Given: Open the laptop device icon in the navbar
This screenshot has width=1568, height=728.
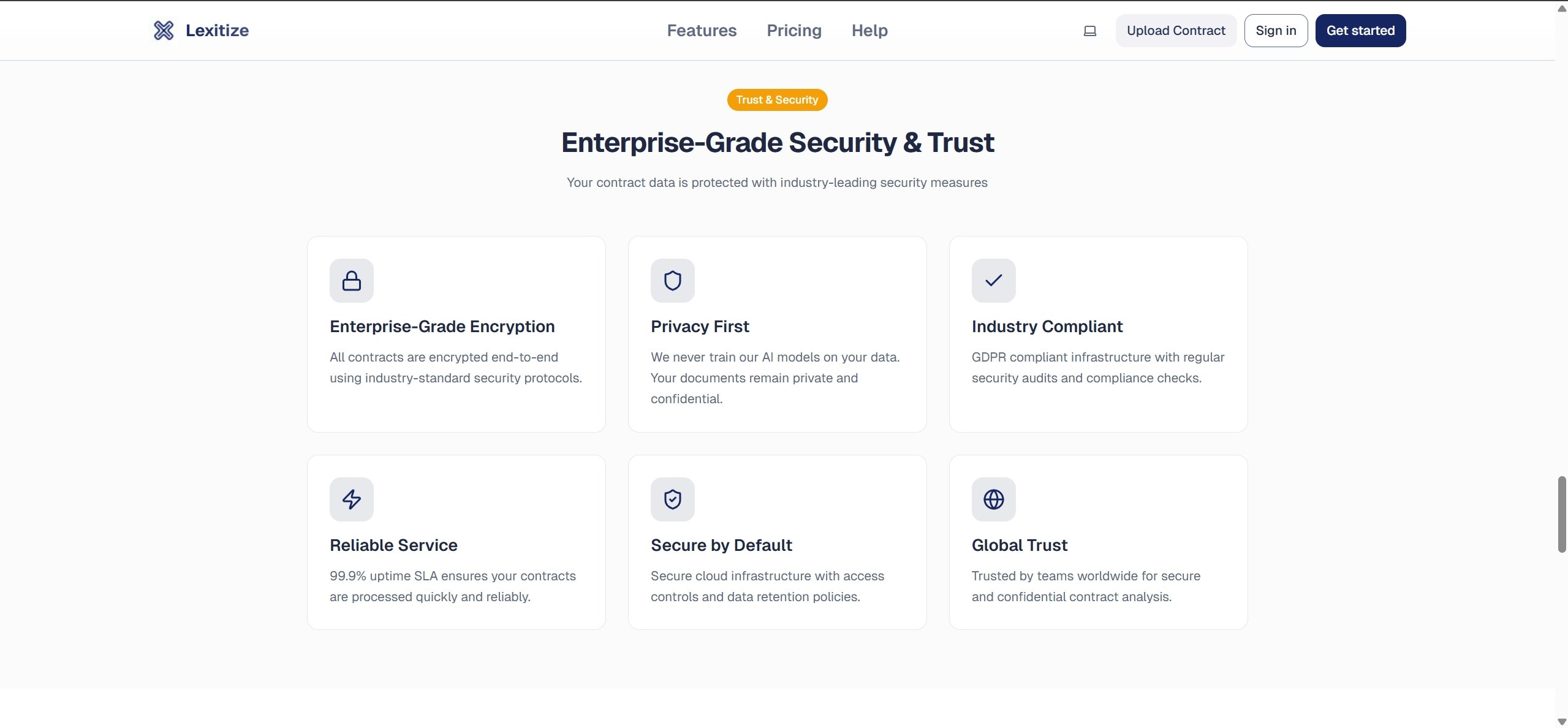Looking at the screenshot, I should (x=1089, y=30).
